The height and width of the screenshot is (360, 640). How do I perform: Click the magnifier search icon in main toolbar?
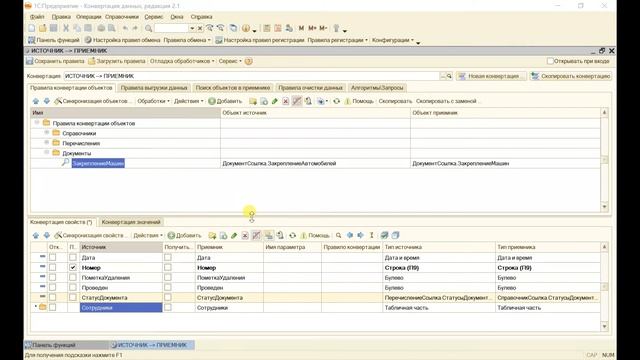tap(149, 28)
